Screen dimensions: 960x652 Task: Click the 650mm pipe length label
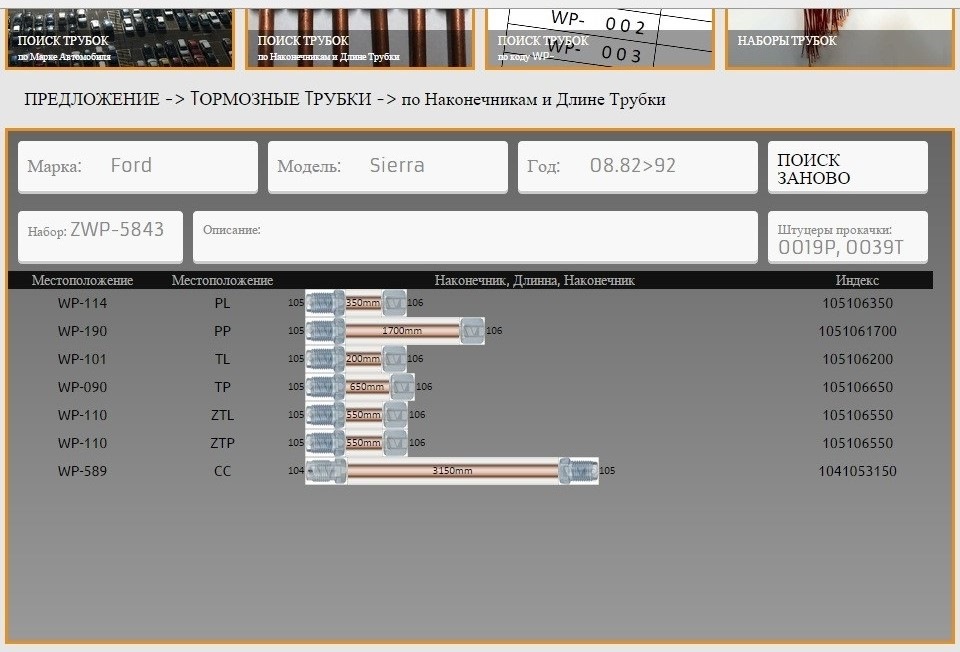pyautogui.click(x=367, y=387)
